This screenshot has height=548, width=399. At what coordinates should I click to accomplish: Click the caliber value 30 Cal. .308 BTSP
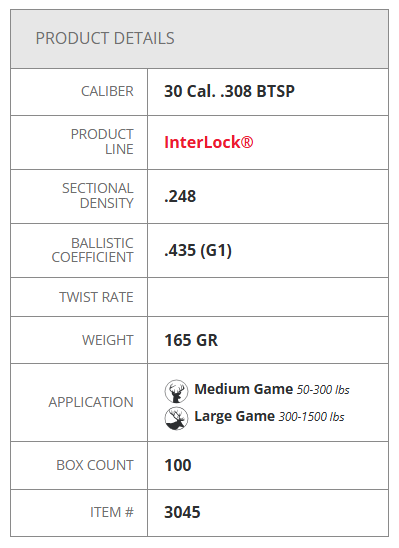pos(230,92)
